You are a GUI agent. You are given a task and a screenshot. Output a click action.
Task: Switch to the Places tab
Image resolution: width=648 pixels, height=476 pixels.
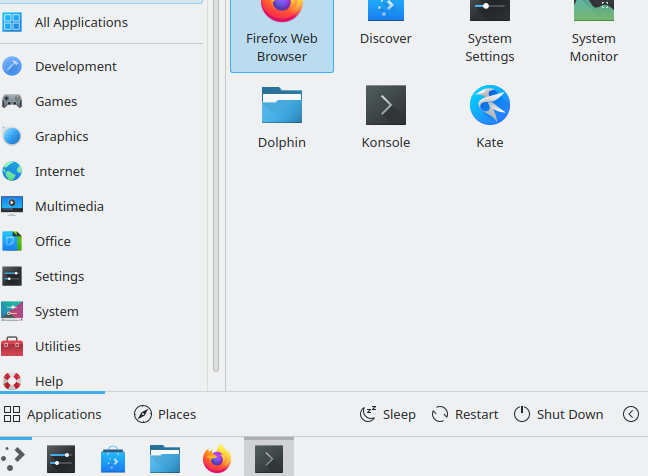click(165, 414)
